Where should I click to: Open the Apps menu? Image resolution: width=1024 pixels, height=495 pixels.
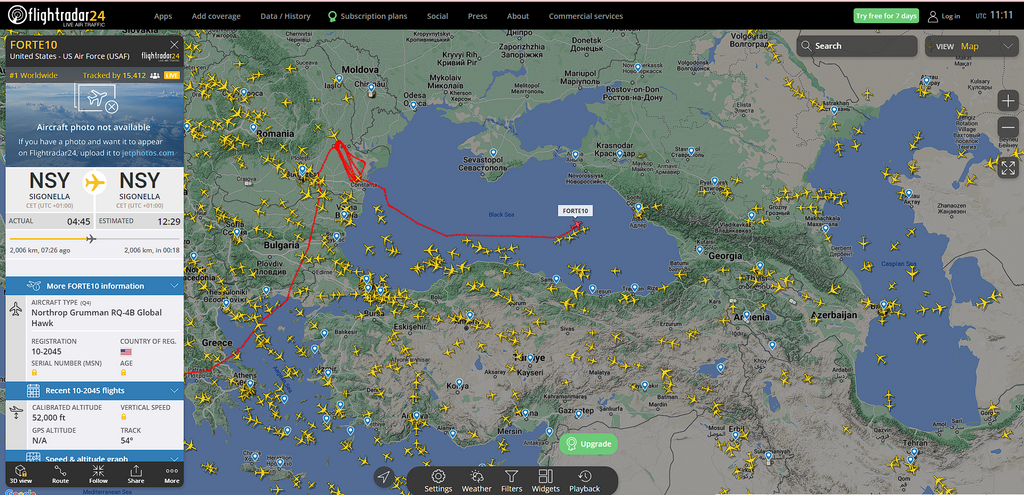[163, 16]
